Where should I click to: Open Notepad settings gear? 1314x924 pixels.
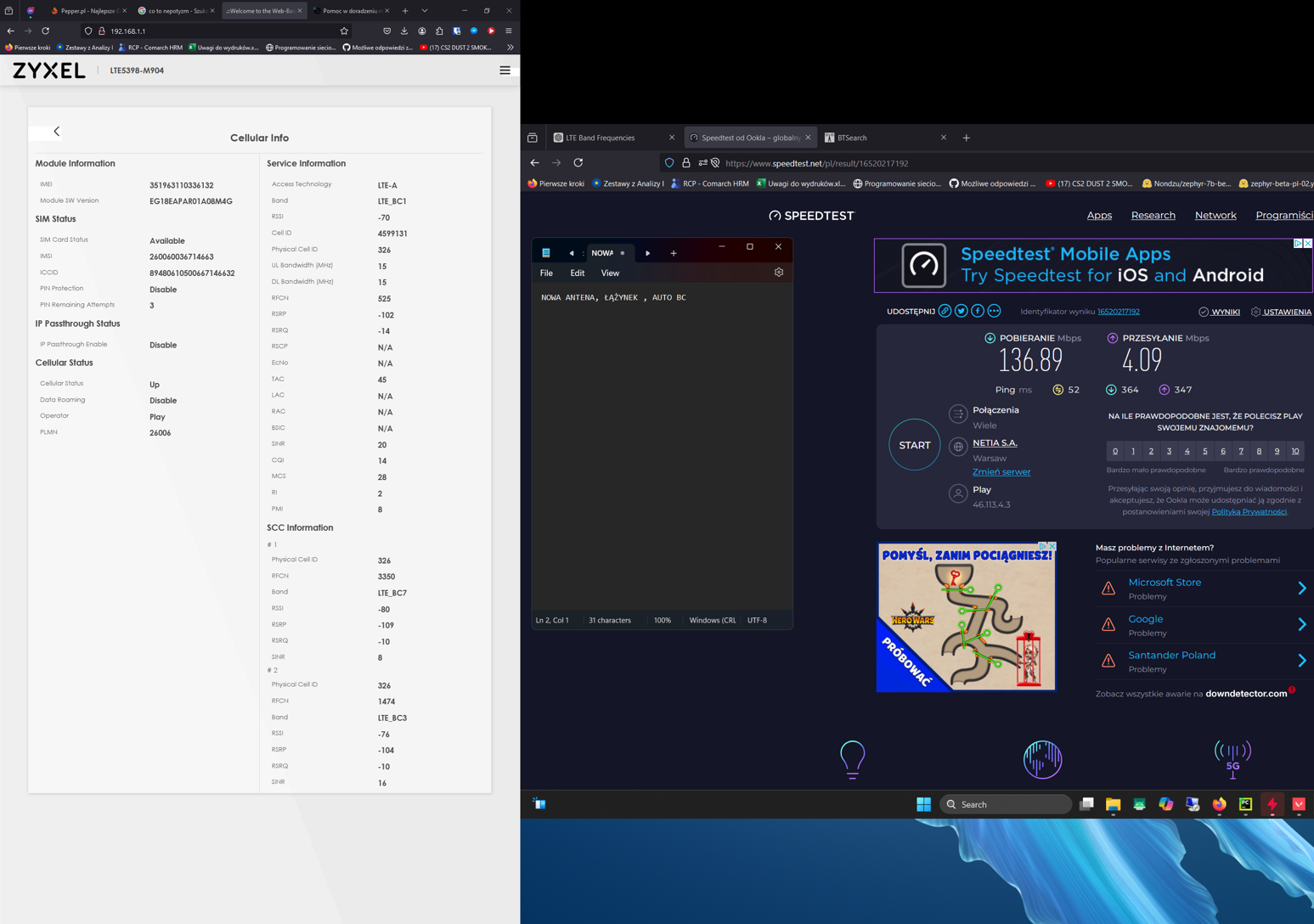pos(779,273)
